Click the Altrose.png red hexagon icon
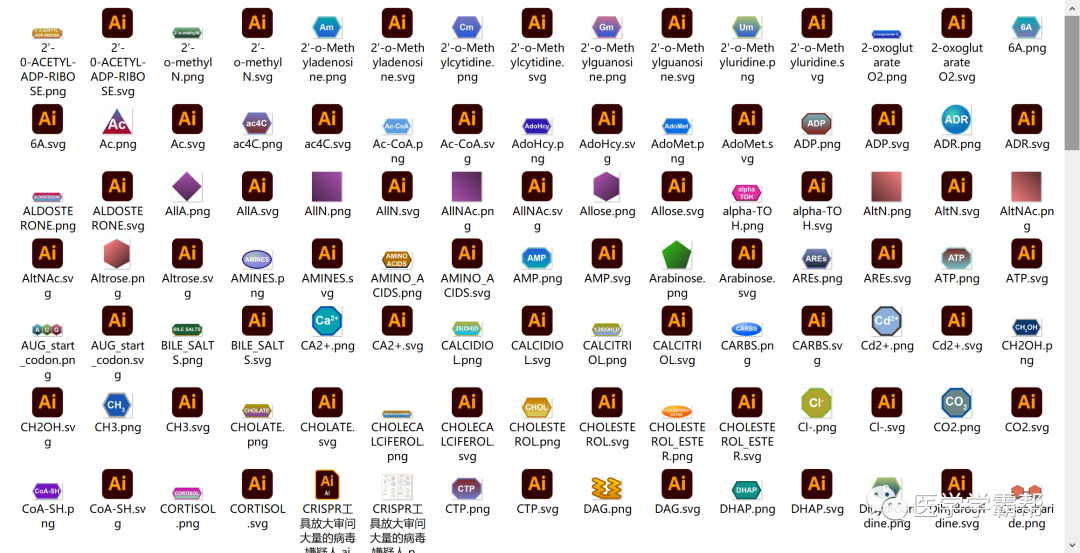 point(117,254)
